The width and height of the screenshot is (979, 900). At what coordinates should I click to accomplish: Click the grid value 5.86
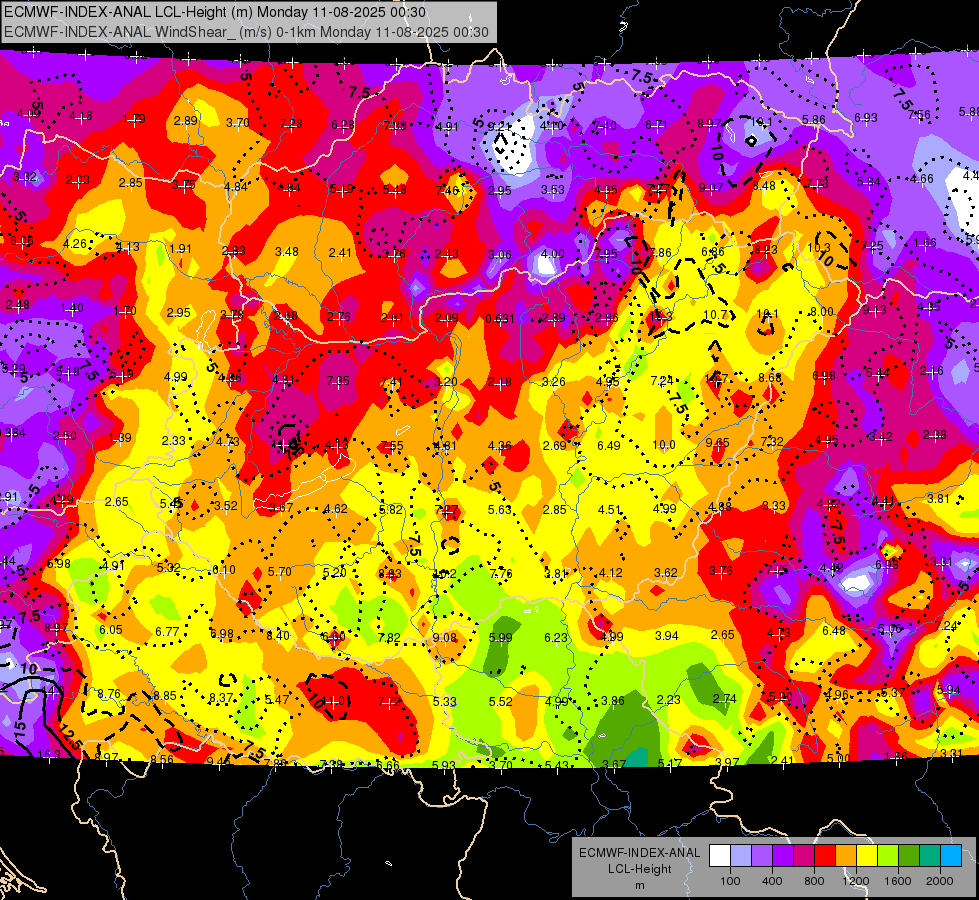coord(814,119)
